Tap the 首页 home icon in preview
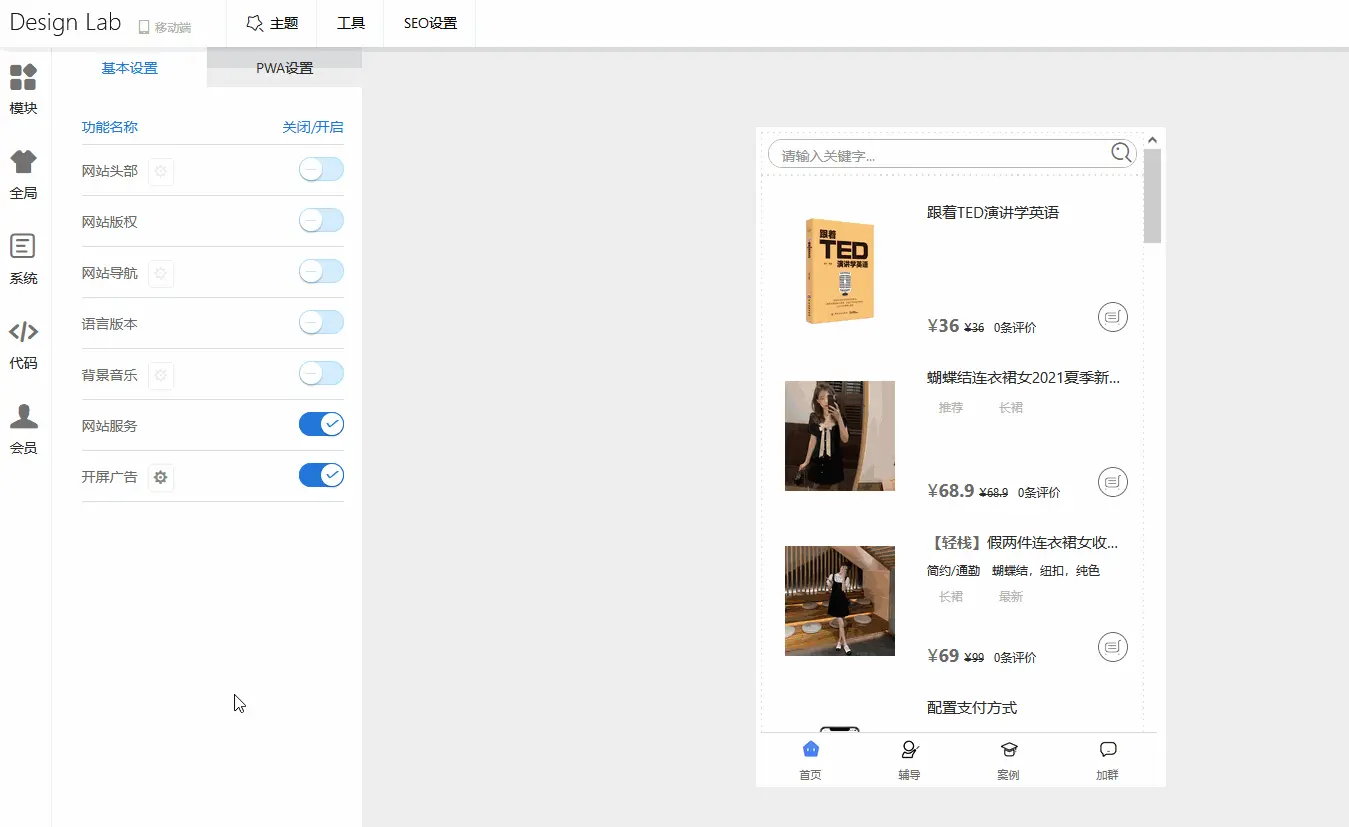1349x827 pixels. [810, 750]
